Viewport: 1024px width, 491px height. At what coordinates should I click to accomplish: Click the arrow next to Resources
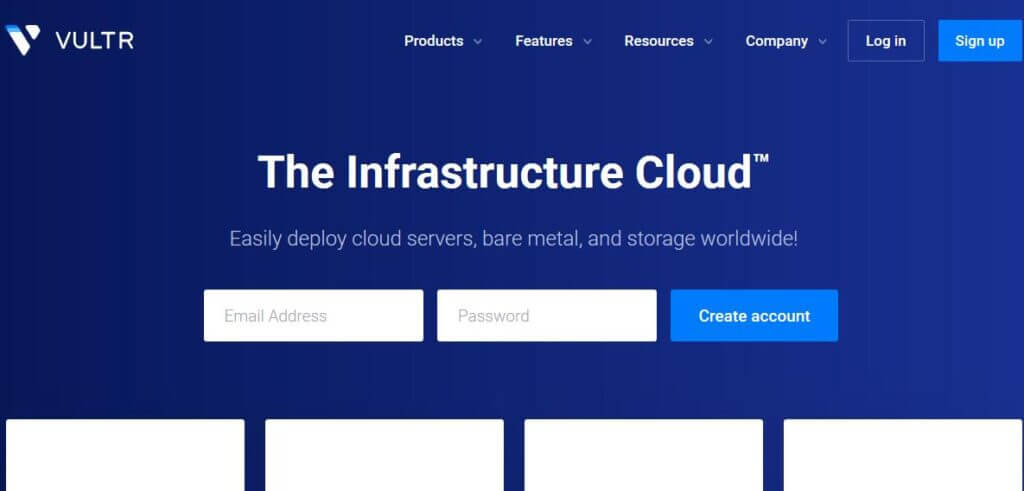(708, 42)
